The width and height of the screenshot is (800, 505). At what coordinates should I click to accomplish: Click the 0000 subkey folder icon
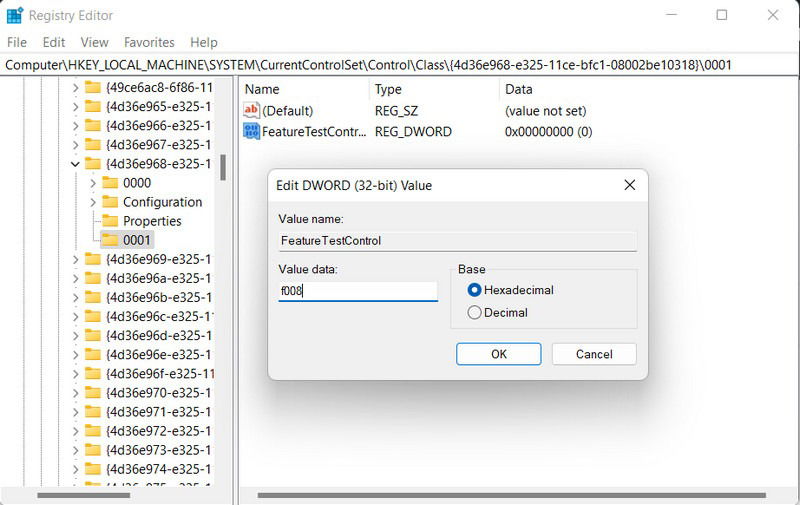point(110,183)
